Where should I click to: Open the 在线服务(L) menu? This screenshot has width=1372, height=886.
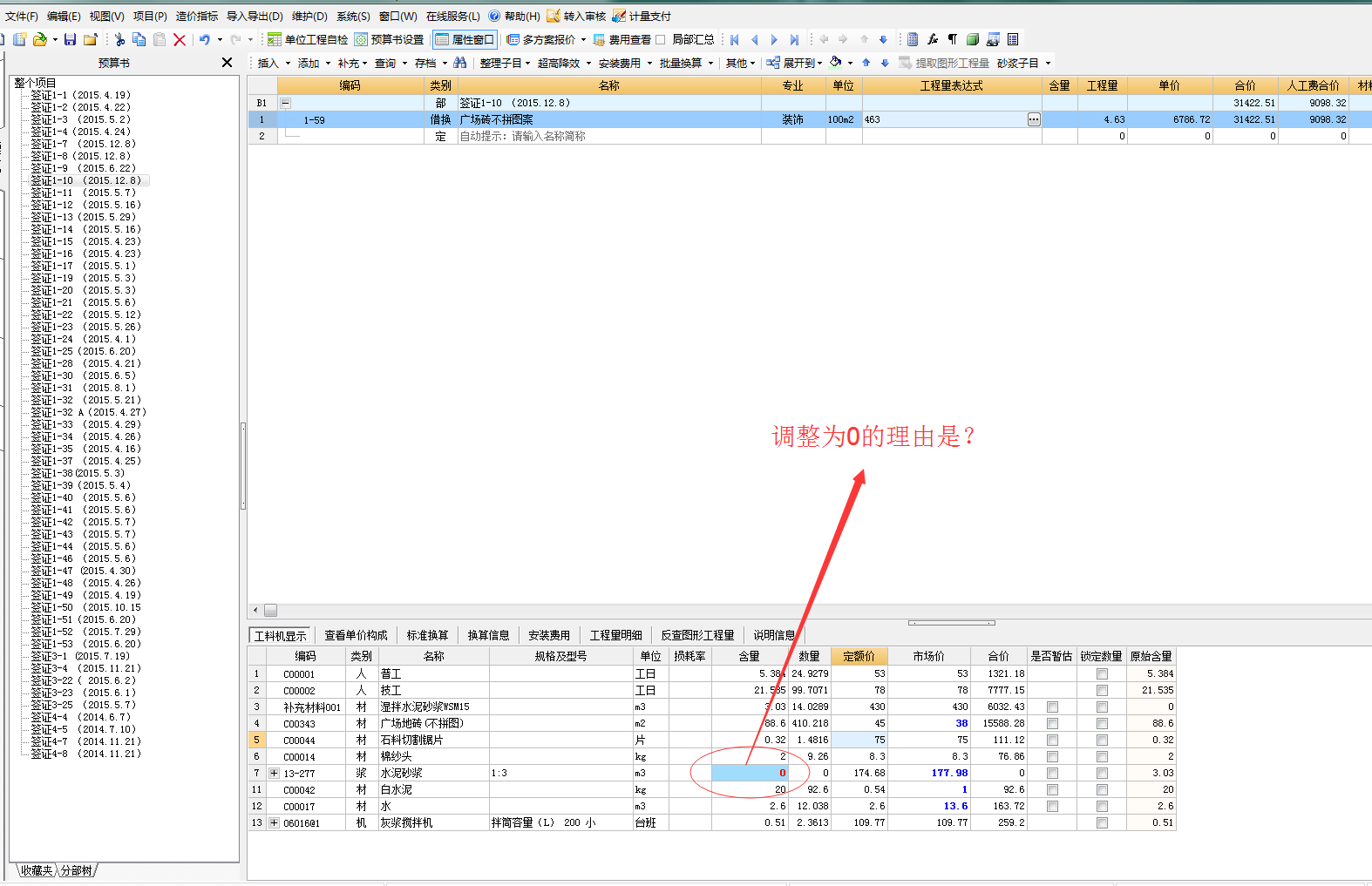click(452, 16)
